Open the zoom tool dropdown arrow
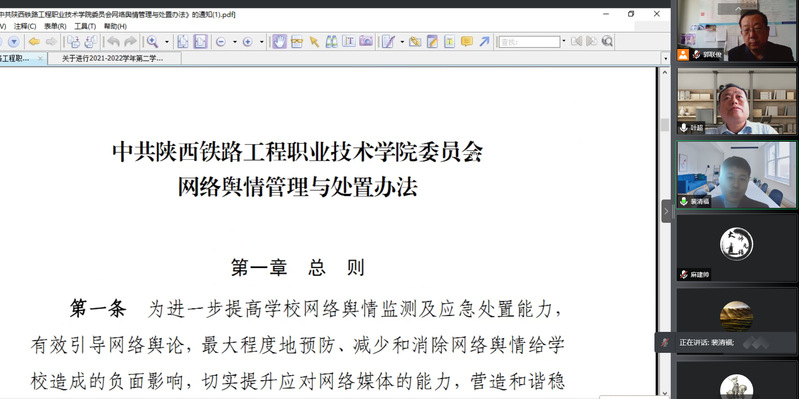This screenshot has height=399, width=799. pos(166,42)
